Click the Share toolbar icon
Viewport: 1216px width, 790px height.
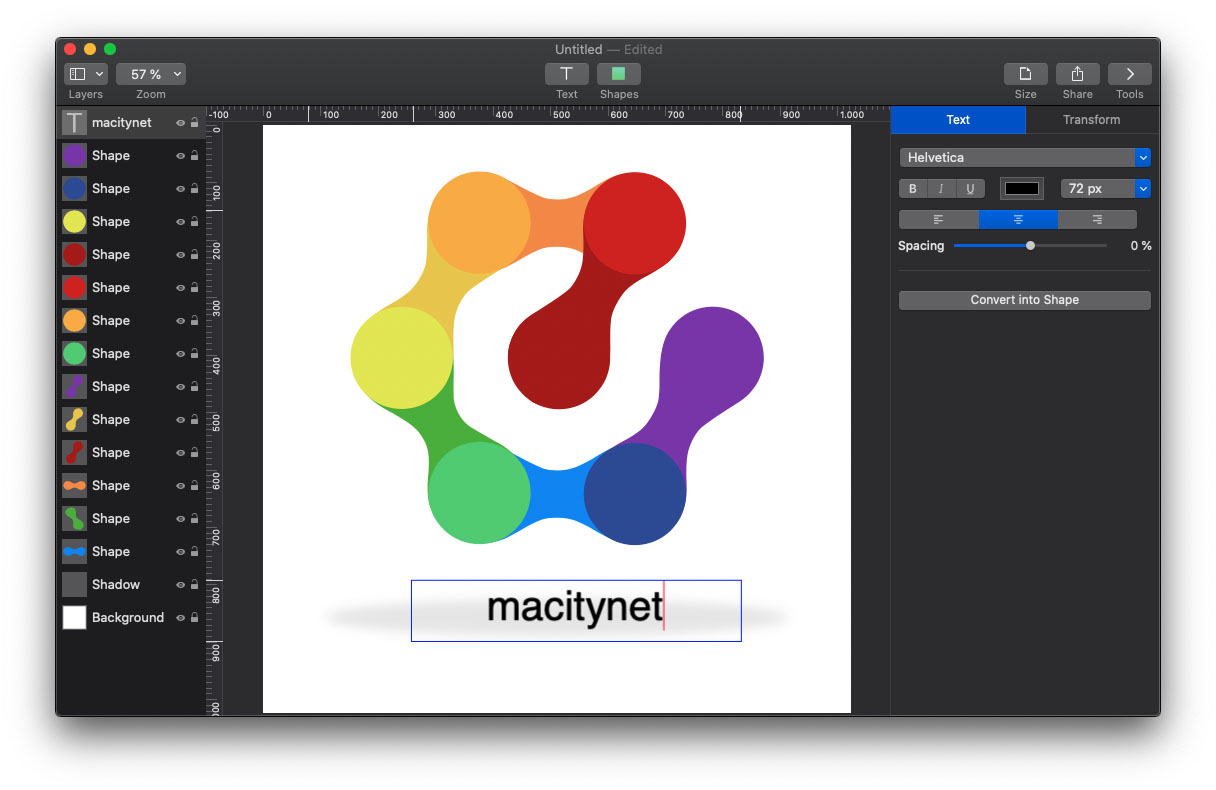pyautogui.click(x=1077, y=74)
